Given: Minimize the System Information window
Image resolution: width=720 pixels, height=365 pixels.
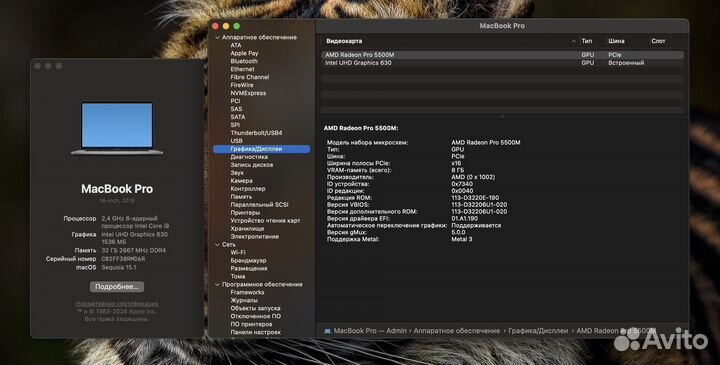Looking at the screenshot, I should pyautogui.click(x=226, y=26).
